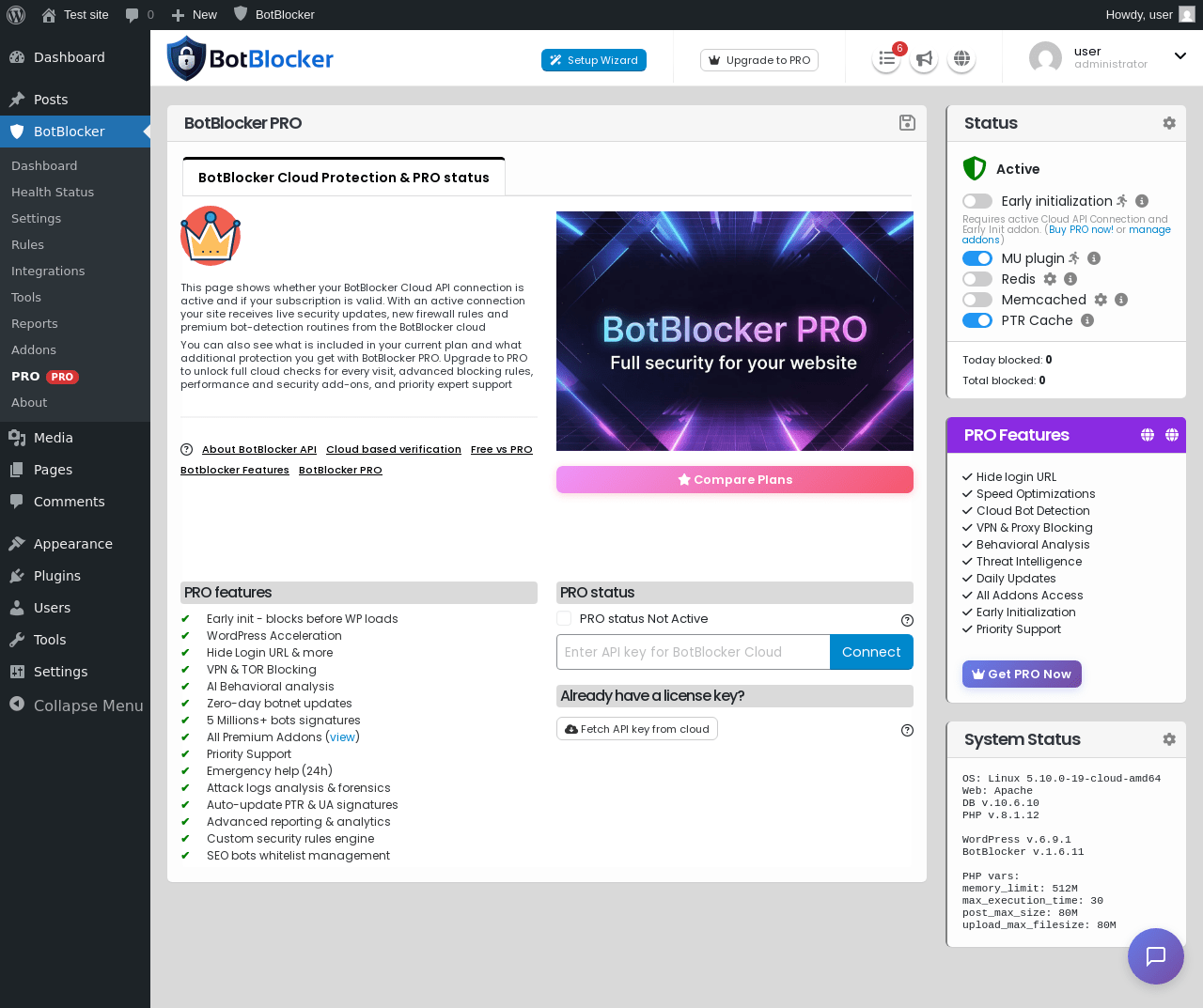This screenshot has height=1008, width=1203.
Task: Enable the Memcached switch
Action: click(x=977, y=300)
